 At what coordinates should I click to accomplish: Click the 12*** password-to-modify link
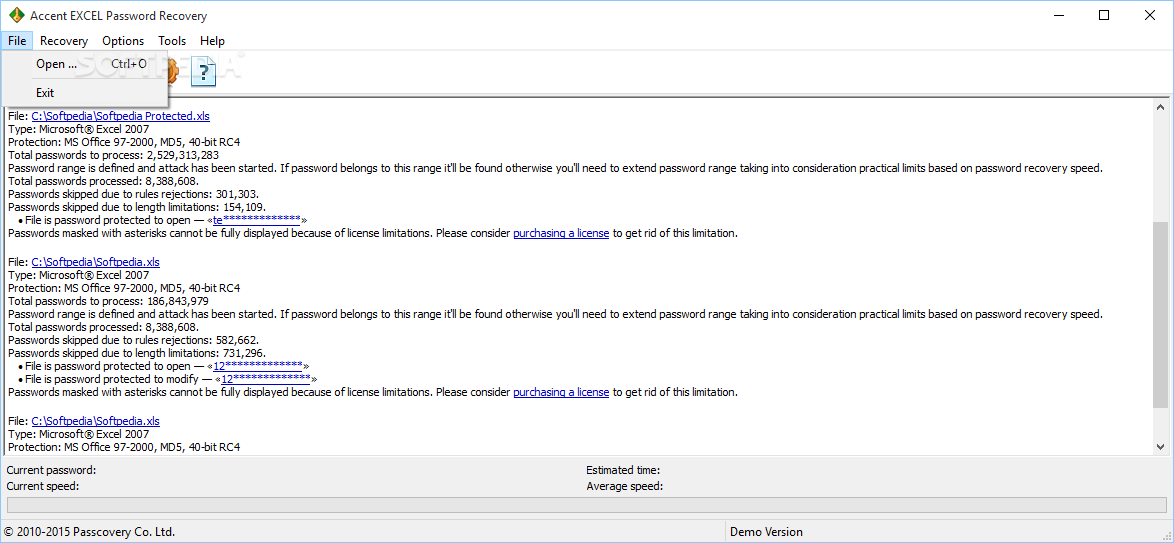(265, 380)
